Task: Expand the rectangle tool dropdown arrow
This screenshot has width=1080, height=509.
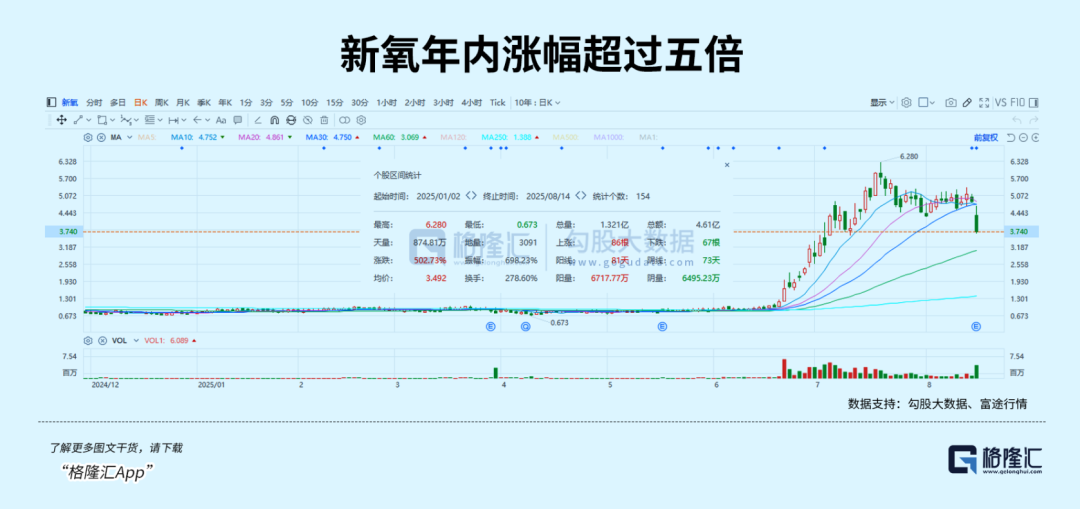Action: click(112, 120)
